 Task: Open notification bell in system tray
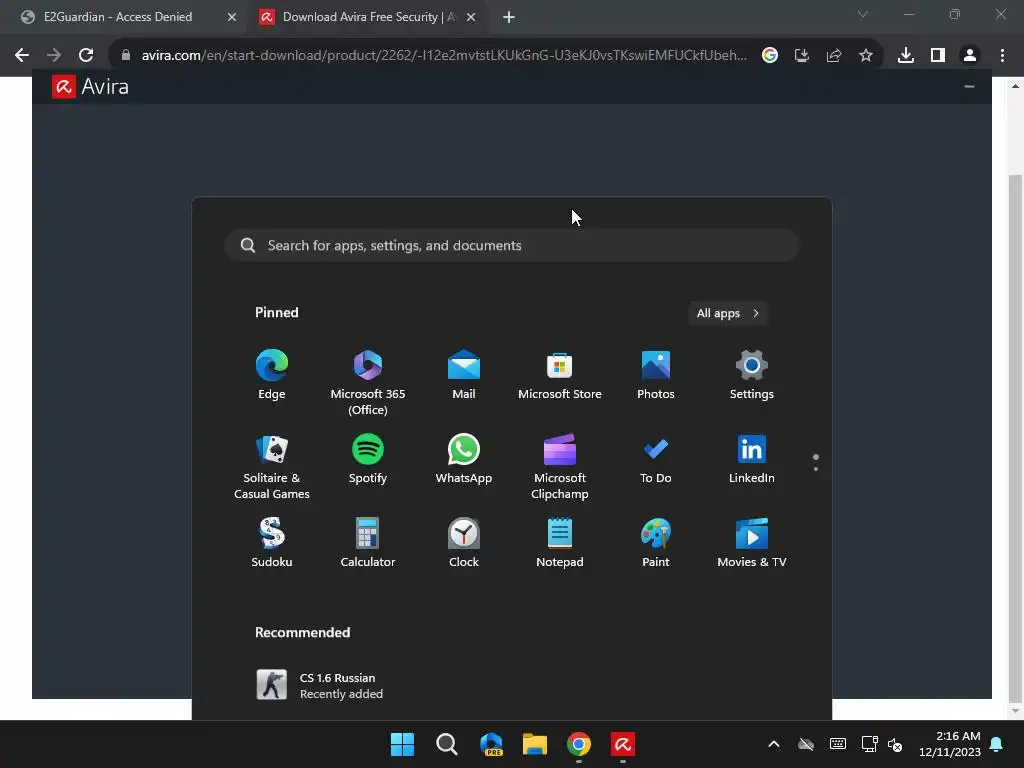click(997, 744)
